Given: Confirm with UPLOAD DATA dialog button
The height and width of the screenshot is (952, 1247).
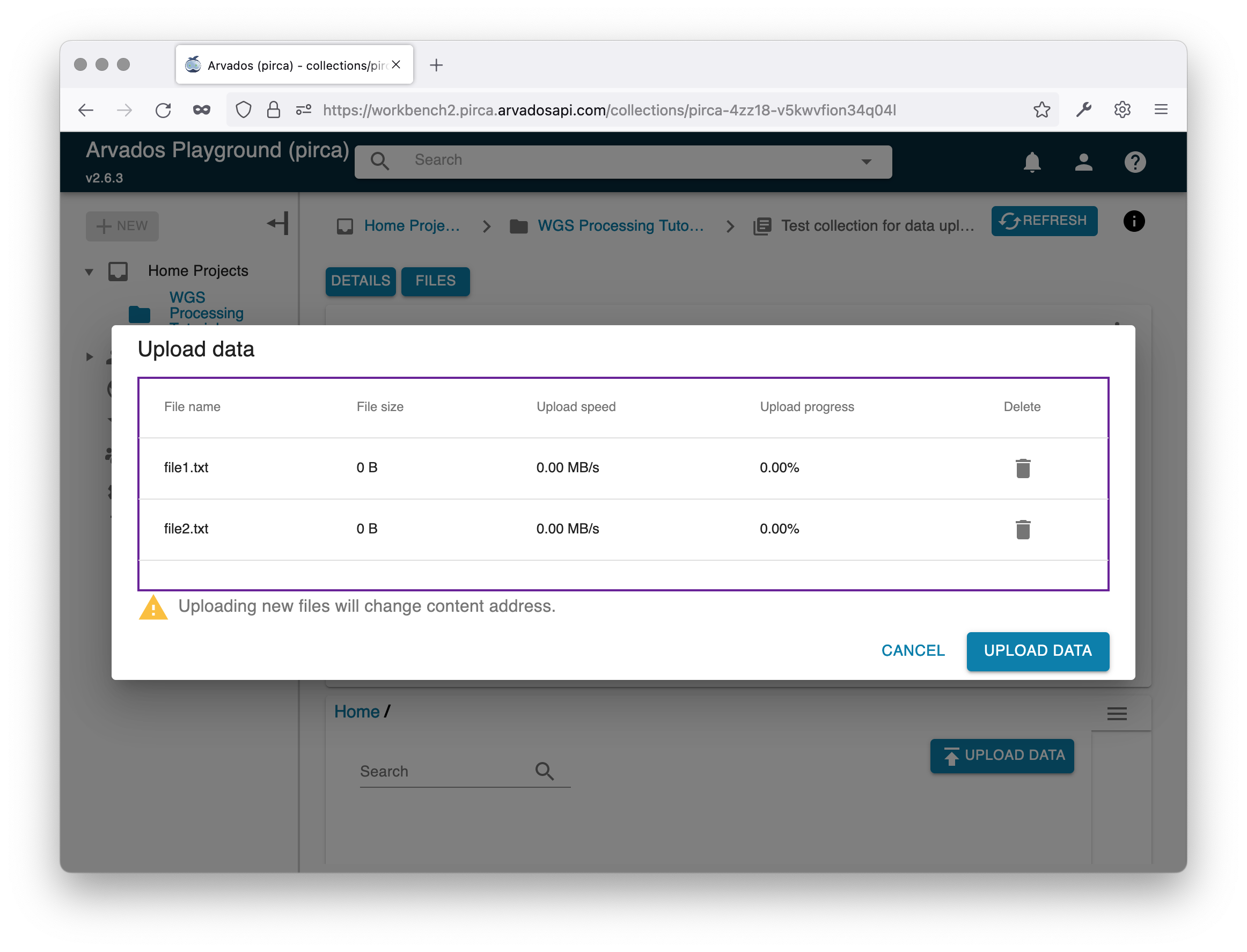Looking at the screenshot, I should [1037, 650].
